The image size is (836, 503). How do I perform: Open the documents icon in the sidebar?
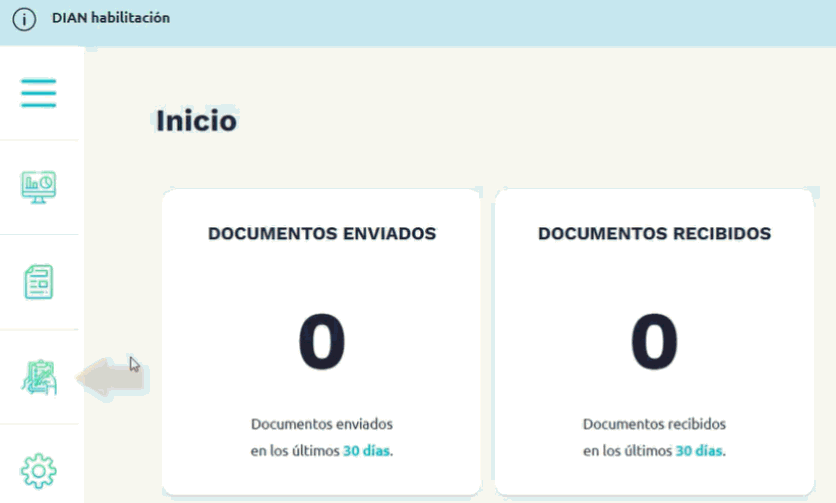pyautogui.click(x=39, y=282)
